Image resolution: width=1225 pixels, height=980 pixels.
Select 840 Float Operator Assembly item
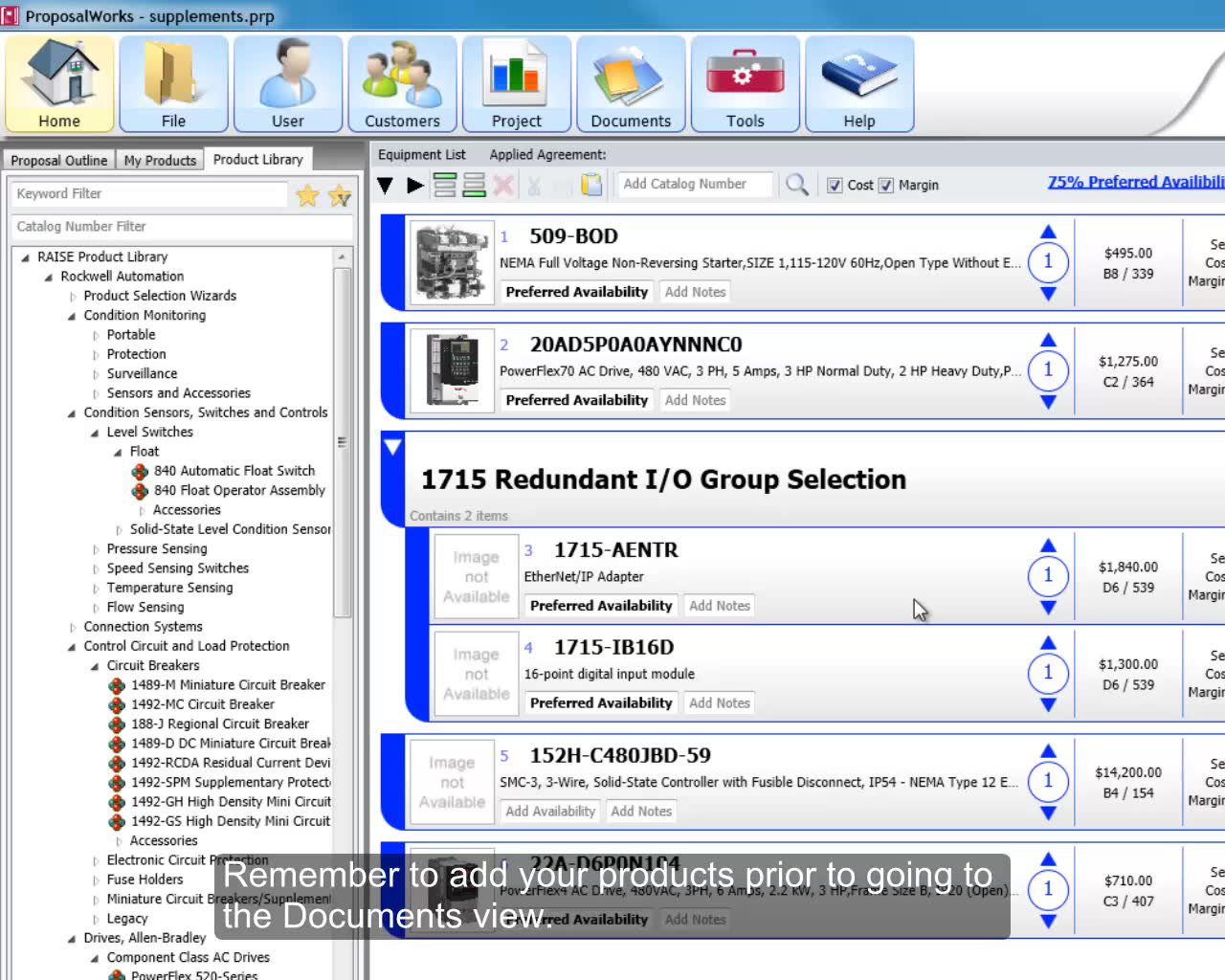pyautogui.click(x=239, y=490)
